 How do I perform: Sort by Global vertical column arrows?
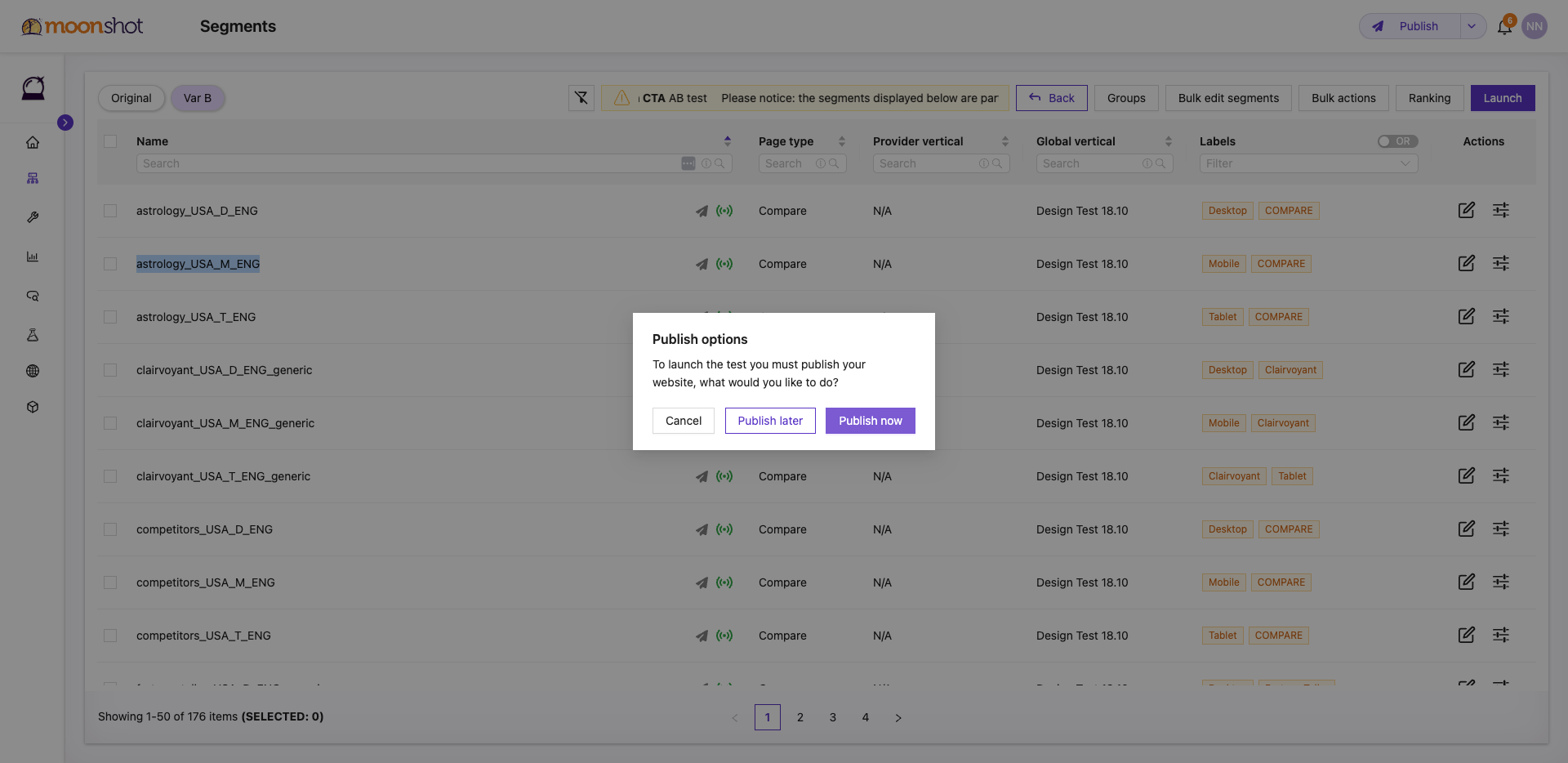click(1169, 141)
